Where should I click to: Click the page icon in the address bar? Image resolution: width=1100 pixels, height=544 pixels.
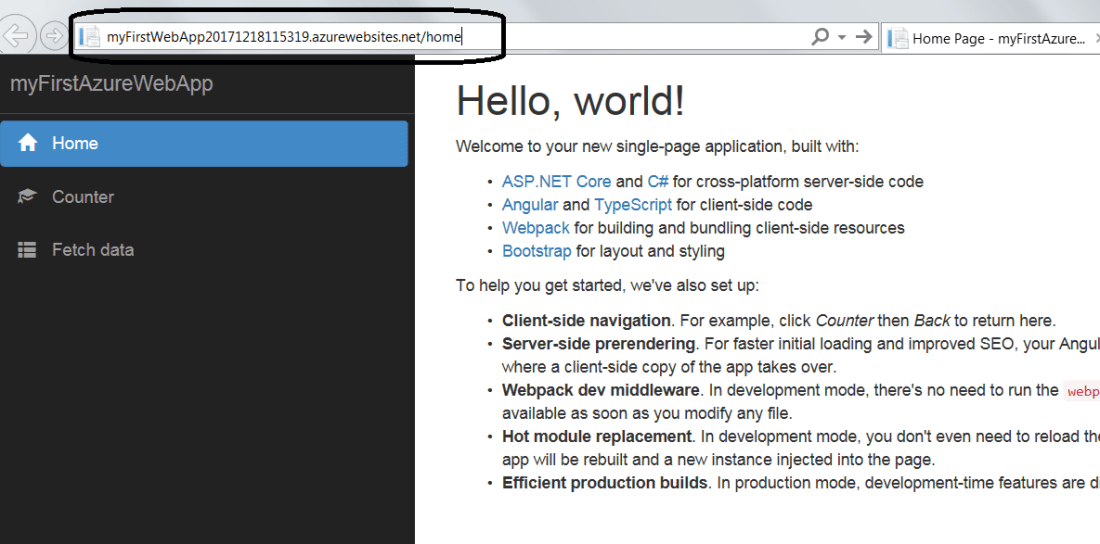point(91,37)
